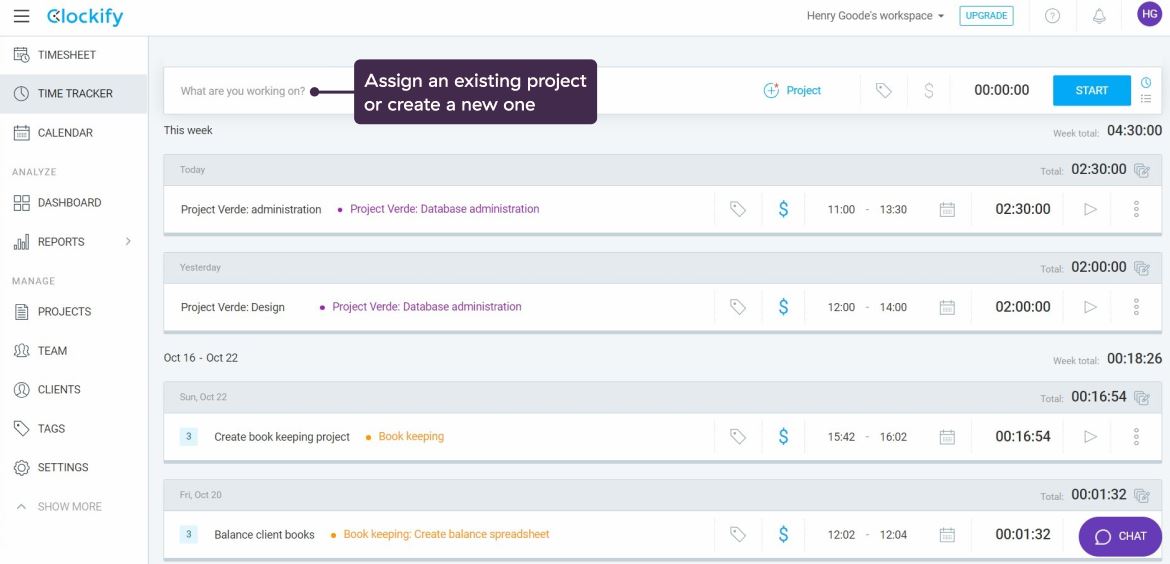
Task: Click the UPGRADE button
Action: (x=985, y=16)
